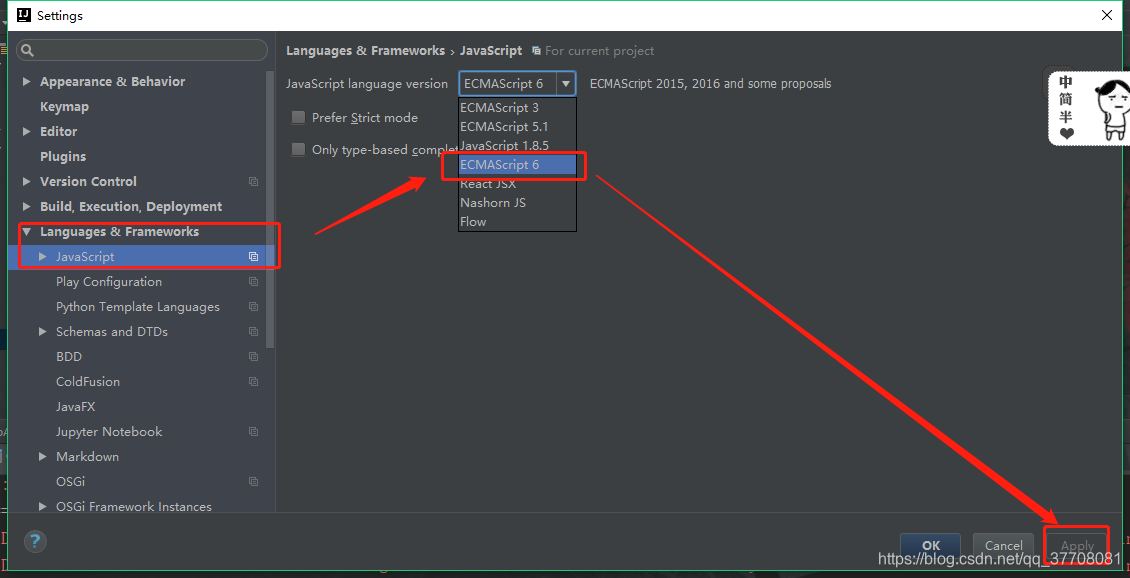Select ECMAScript 5.1 option
The height and width of the screenshot is (578, 1130).
[x=517, y=126]
